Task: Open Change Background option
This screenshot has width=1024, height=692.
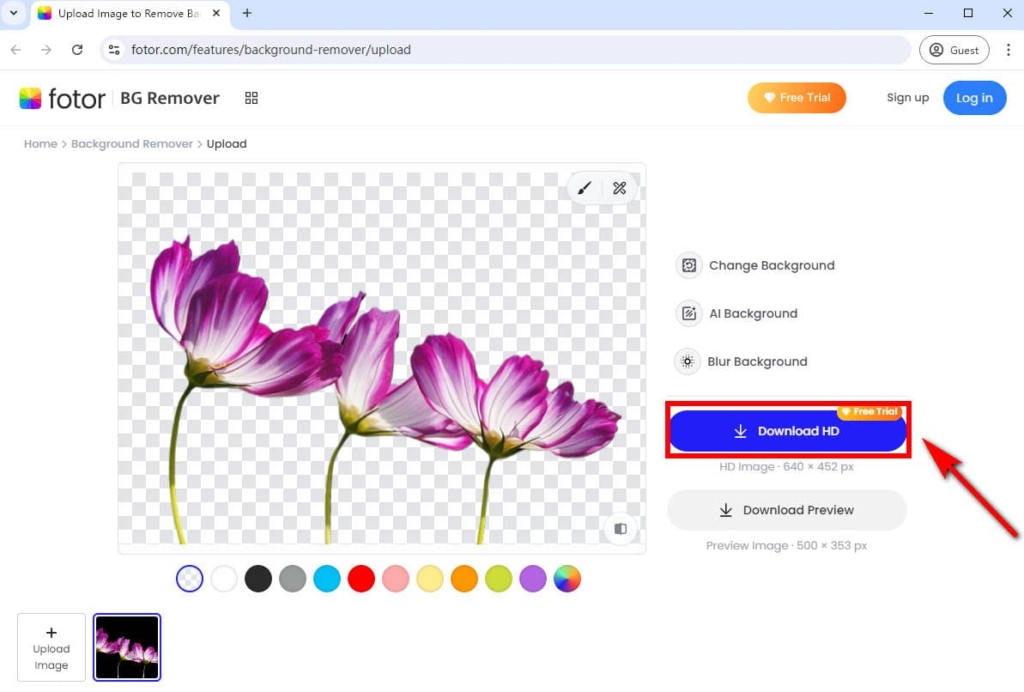Action: pos(756,266)
